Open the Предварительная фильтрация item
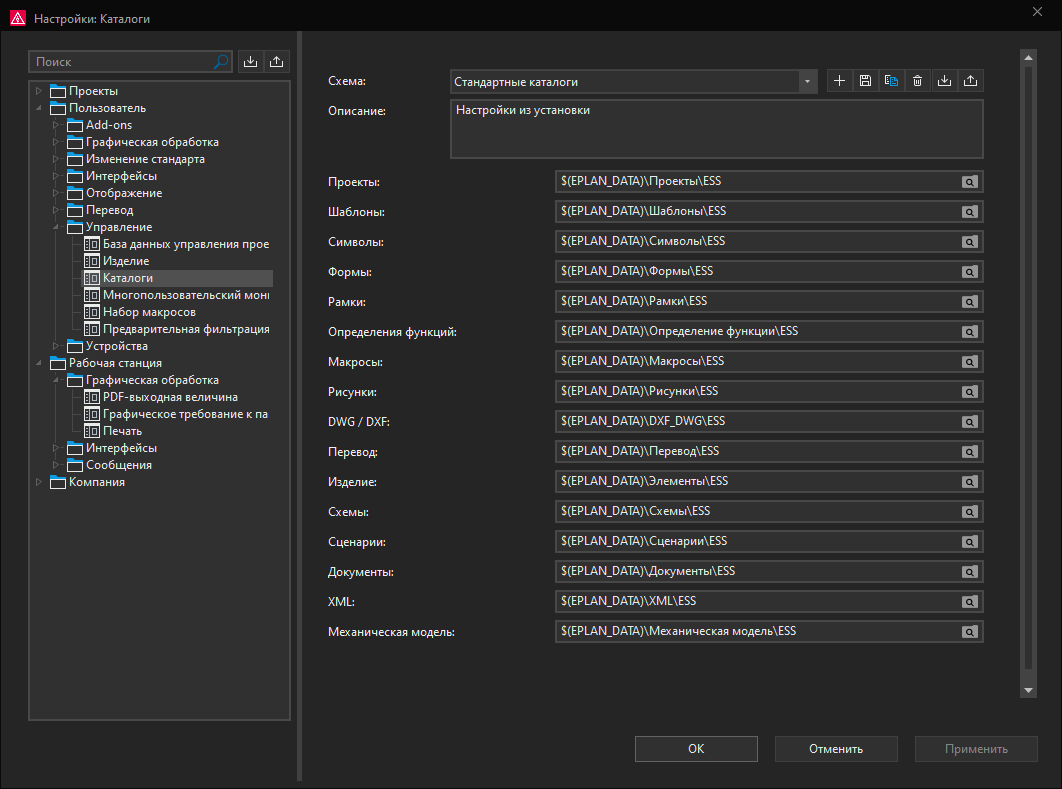This screenshot has width=1062, height=789. point(177,328)
